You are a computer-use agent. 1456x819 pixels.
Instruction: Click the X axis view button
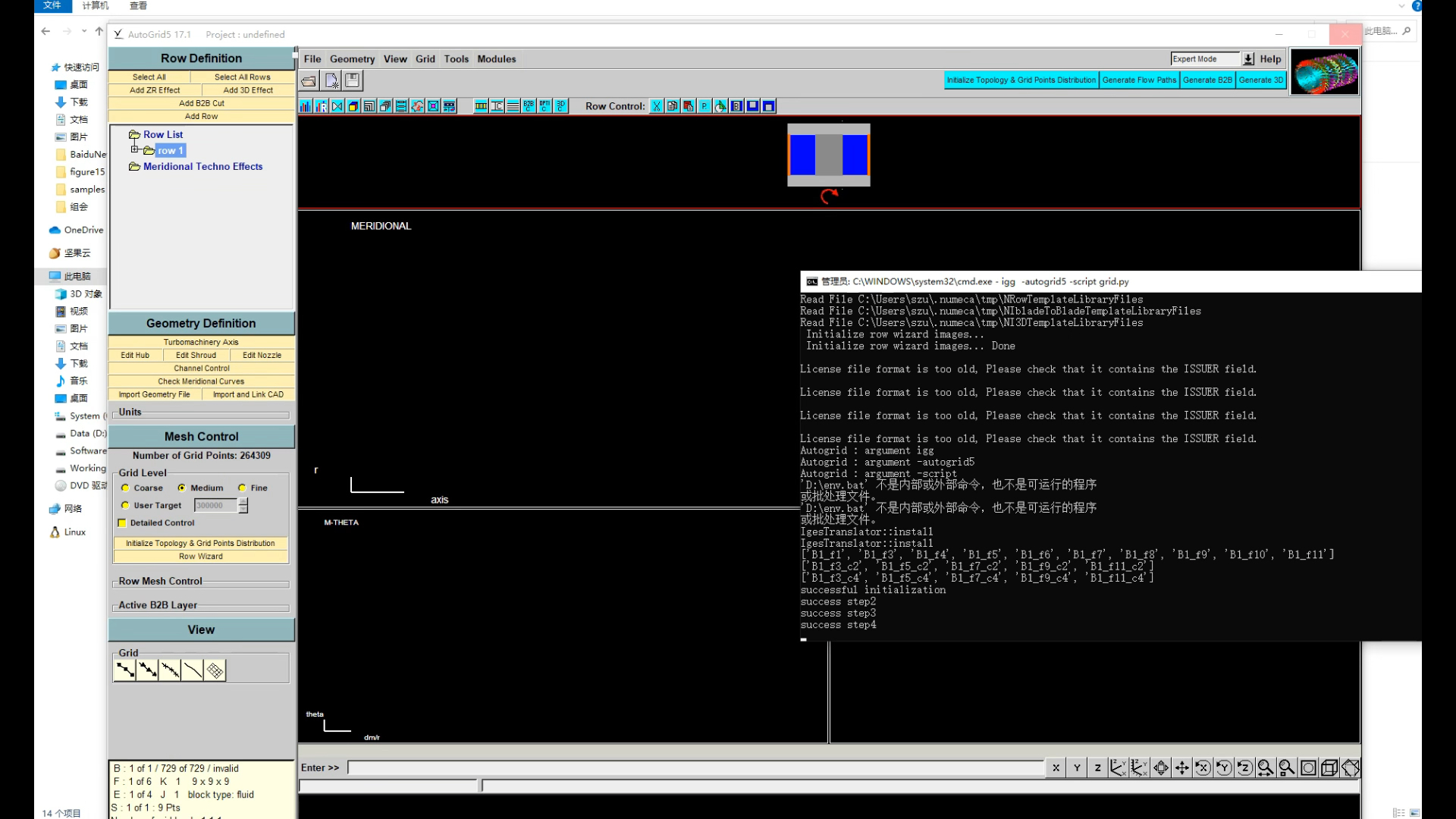point(1056,768)
